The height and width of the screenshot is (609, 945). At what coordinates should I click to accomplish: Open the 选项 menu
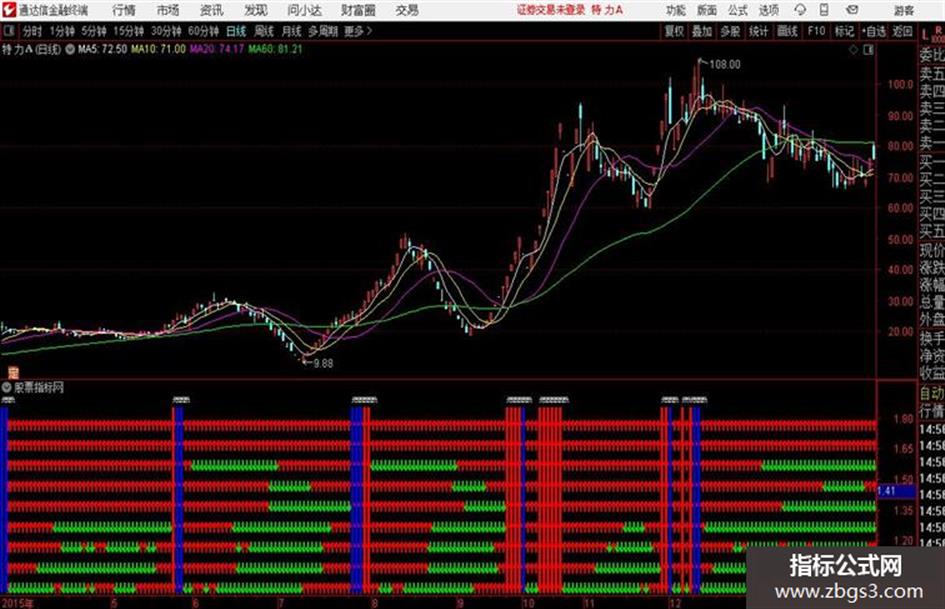(768, 10)
